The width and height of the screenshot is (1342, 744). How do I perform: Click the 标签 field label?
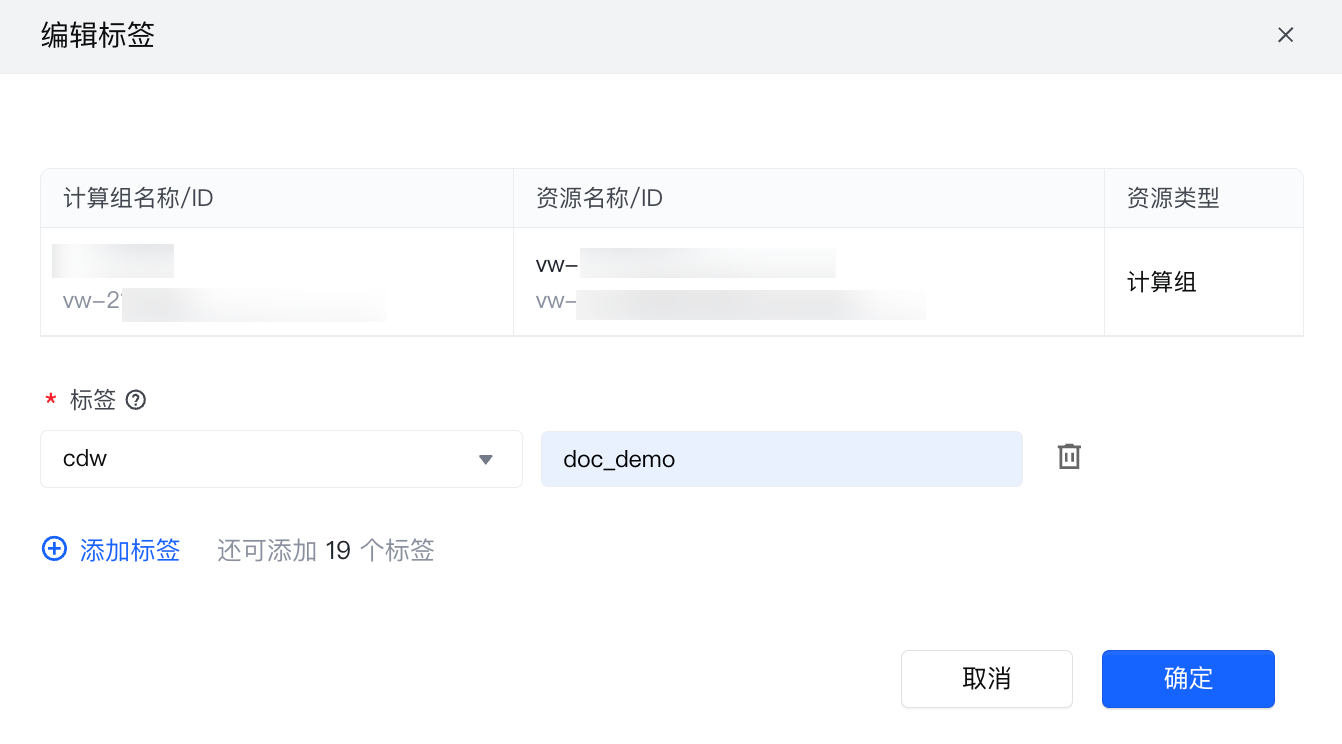coord(93,401)
